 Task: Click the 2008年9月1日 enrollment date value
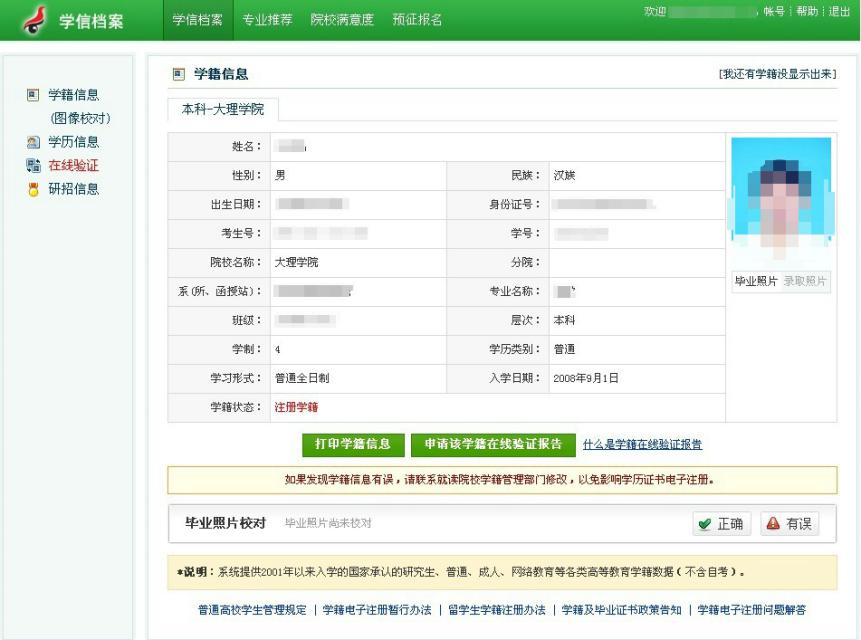(586, 378)
